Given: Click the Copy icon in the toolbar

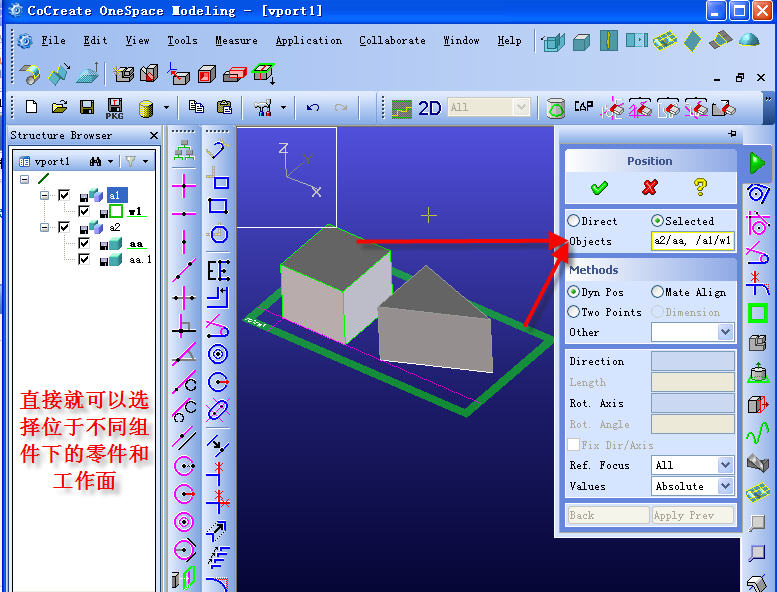Looking at the screenshot, I should [196, 107].
